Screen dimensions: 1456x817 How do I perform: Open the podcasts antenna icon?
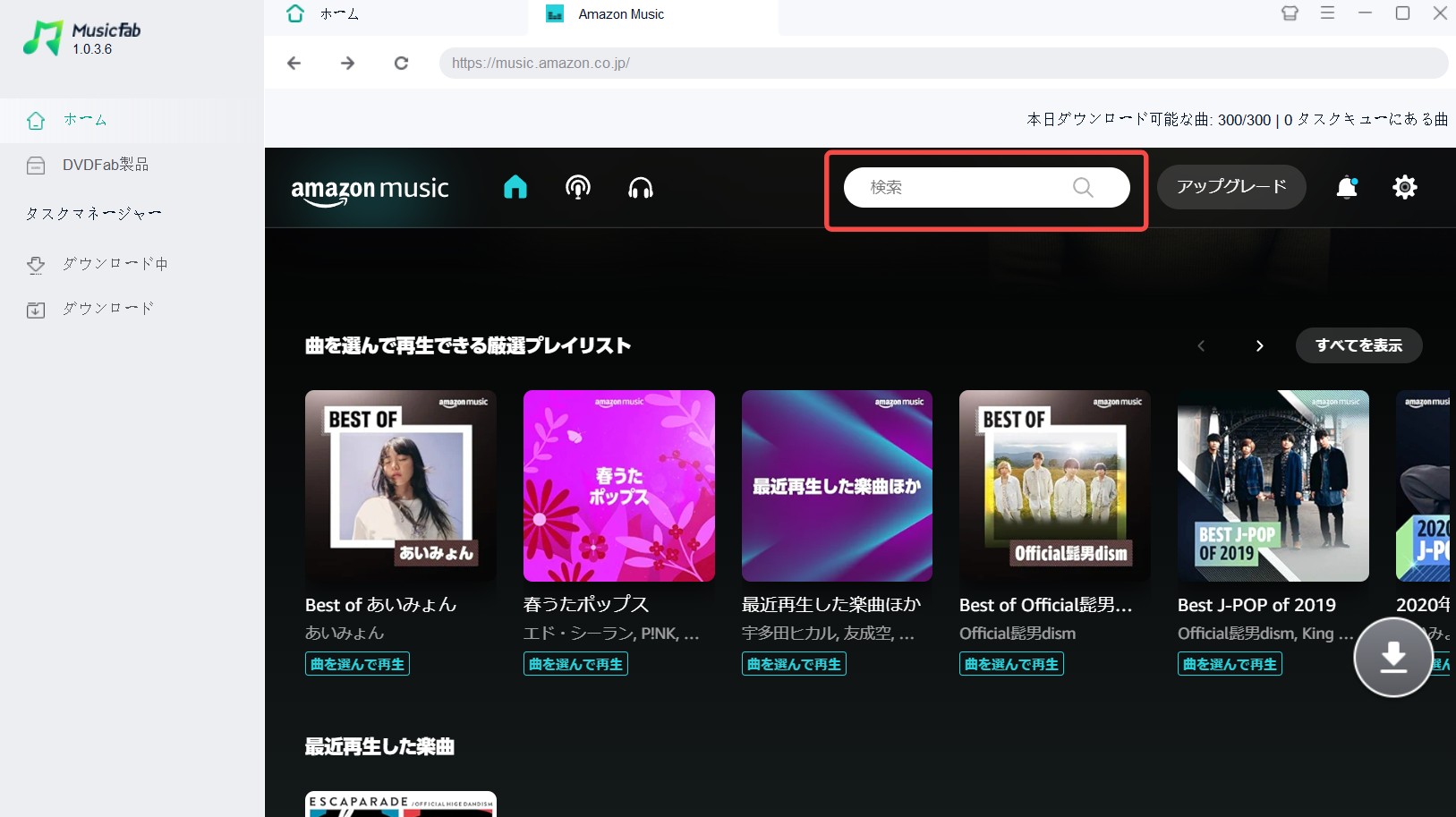click(578, 187)
